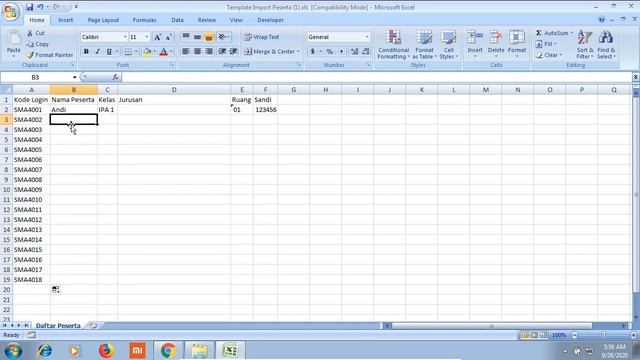Viewport: 640px width, 360px height.
Task: Decrease font size with Shrink Font
Action: click(x=169, y=37)
